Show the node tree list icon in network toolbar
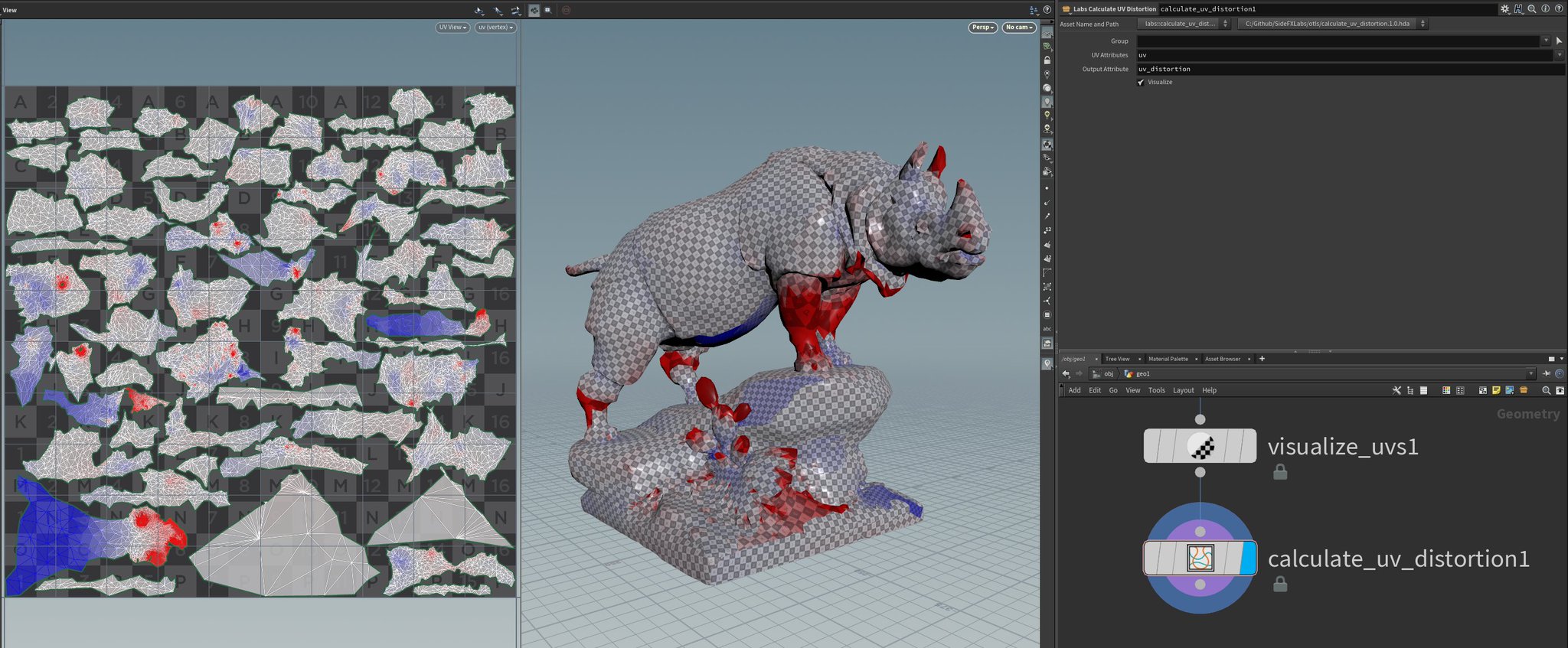The image size is (1568, 648). click(1410, 390)
